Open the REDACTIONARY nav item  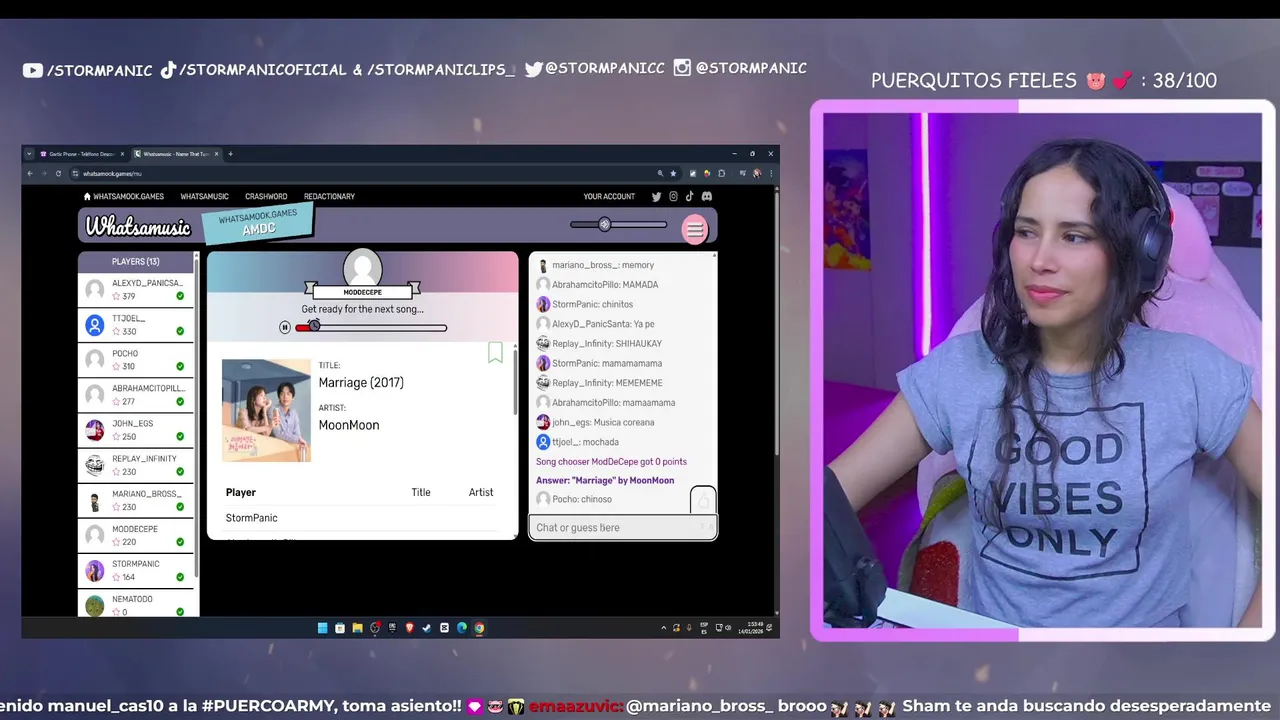click(x=329, y=196)
